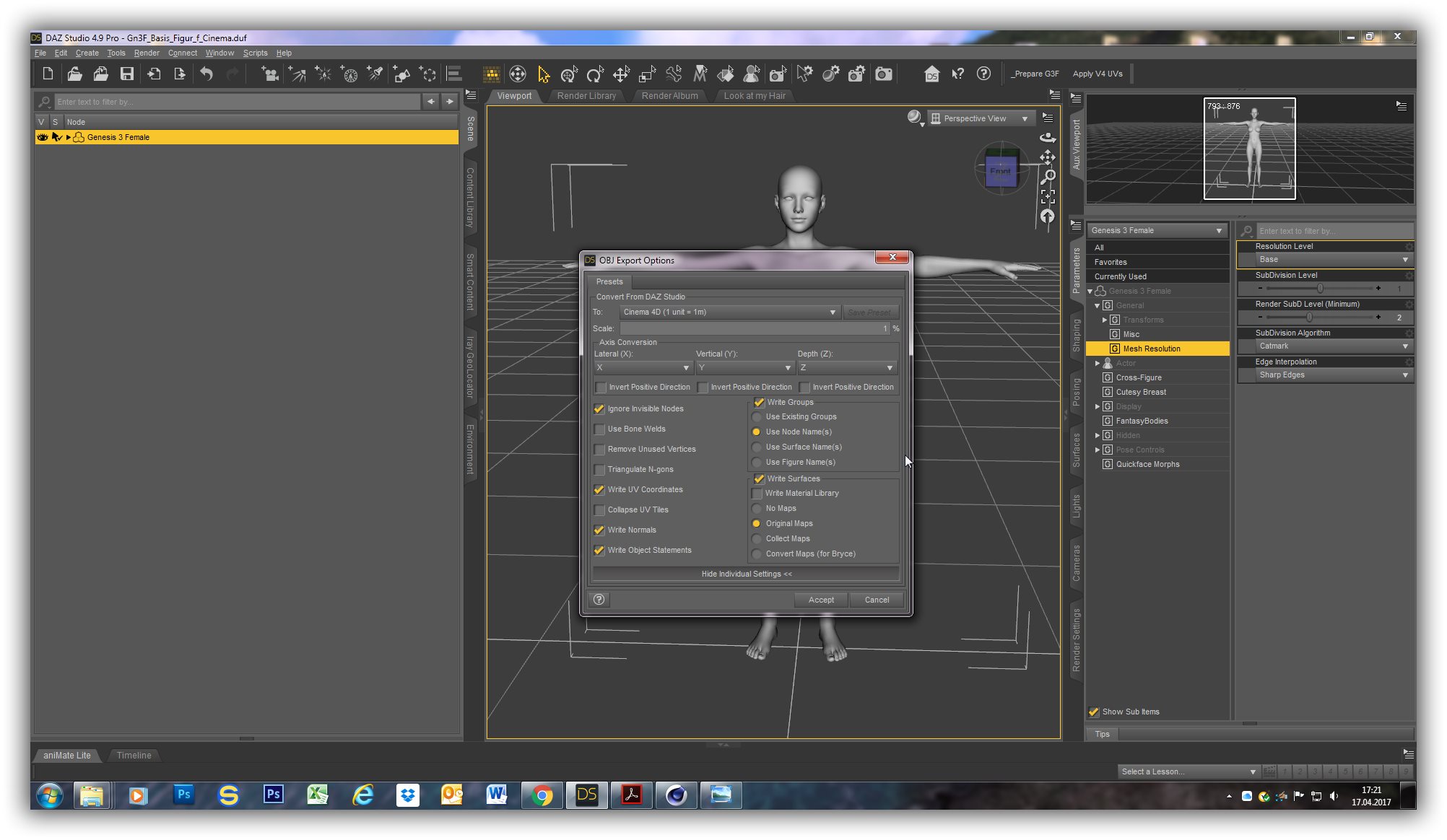The image size is (1447, 840).
Task: Open the Render menu in menu bar
Action: [146, 53]
